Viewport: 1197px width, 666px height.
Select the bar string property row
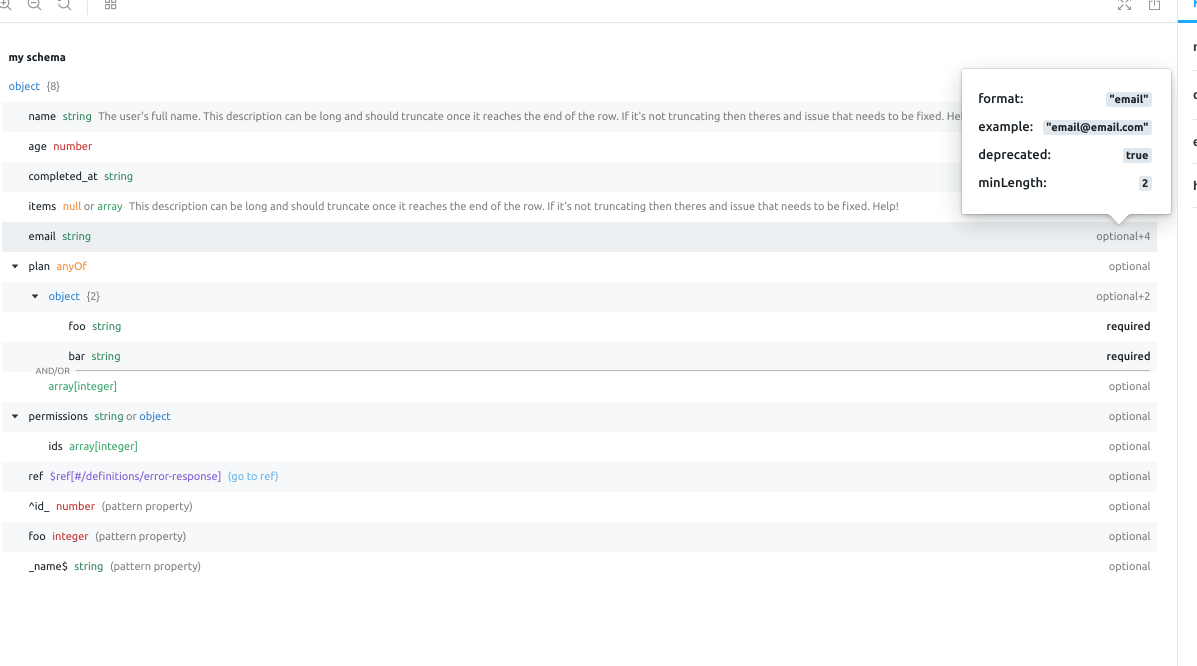tap(579, 356)
